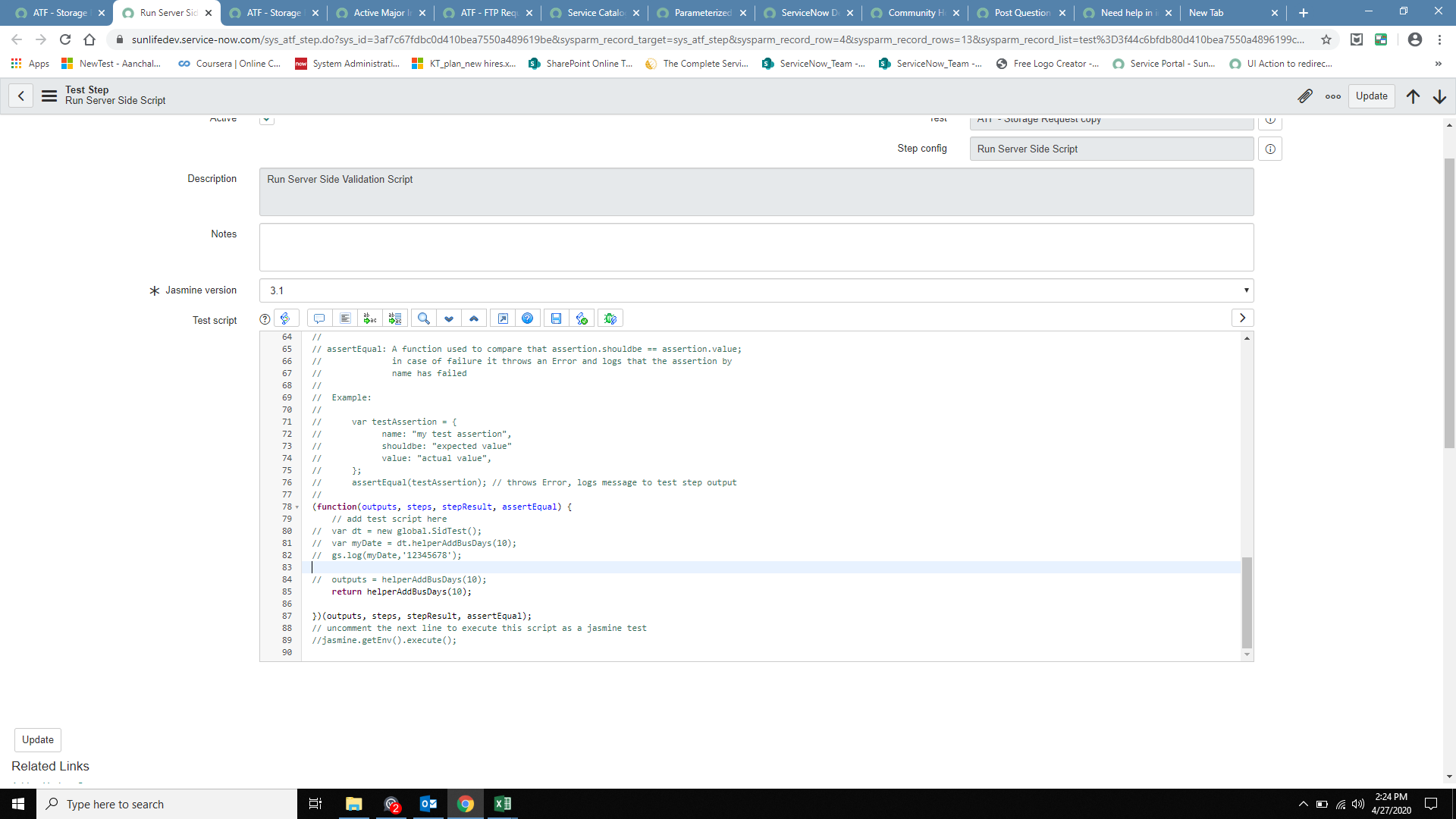Open the Active field dropdown

tap(266, 119)
